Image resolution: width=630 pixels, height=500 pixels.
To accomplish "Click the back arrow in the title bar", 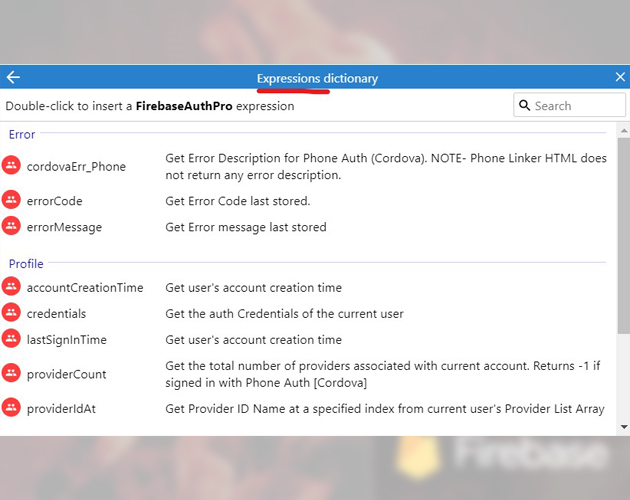I will point(13,77).
